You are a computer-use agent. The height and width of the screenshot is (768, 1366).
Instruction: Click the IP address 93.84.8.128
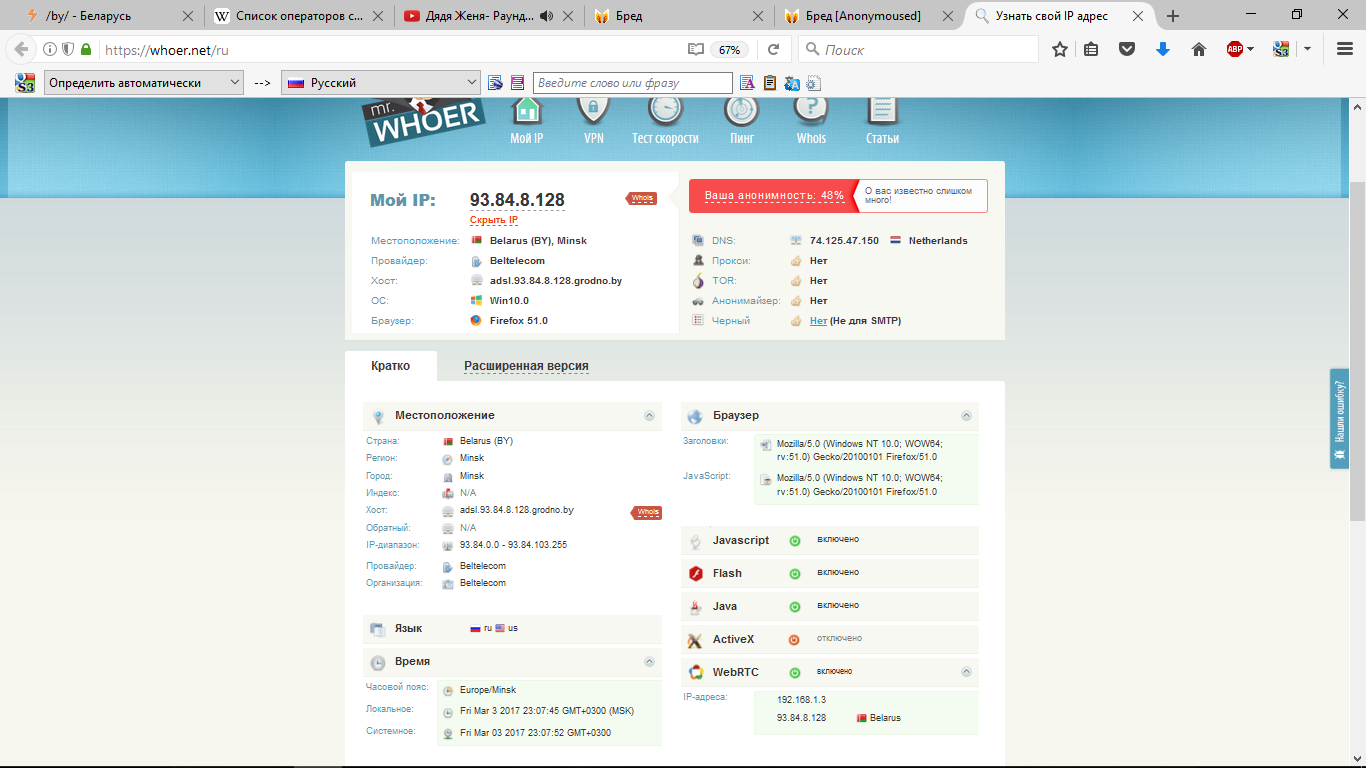click(x=517, y=200)
